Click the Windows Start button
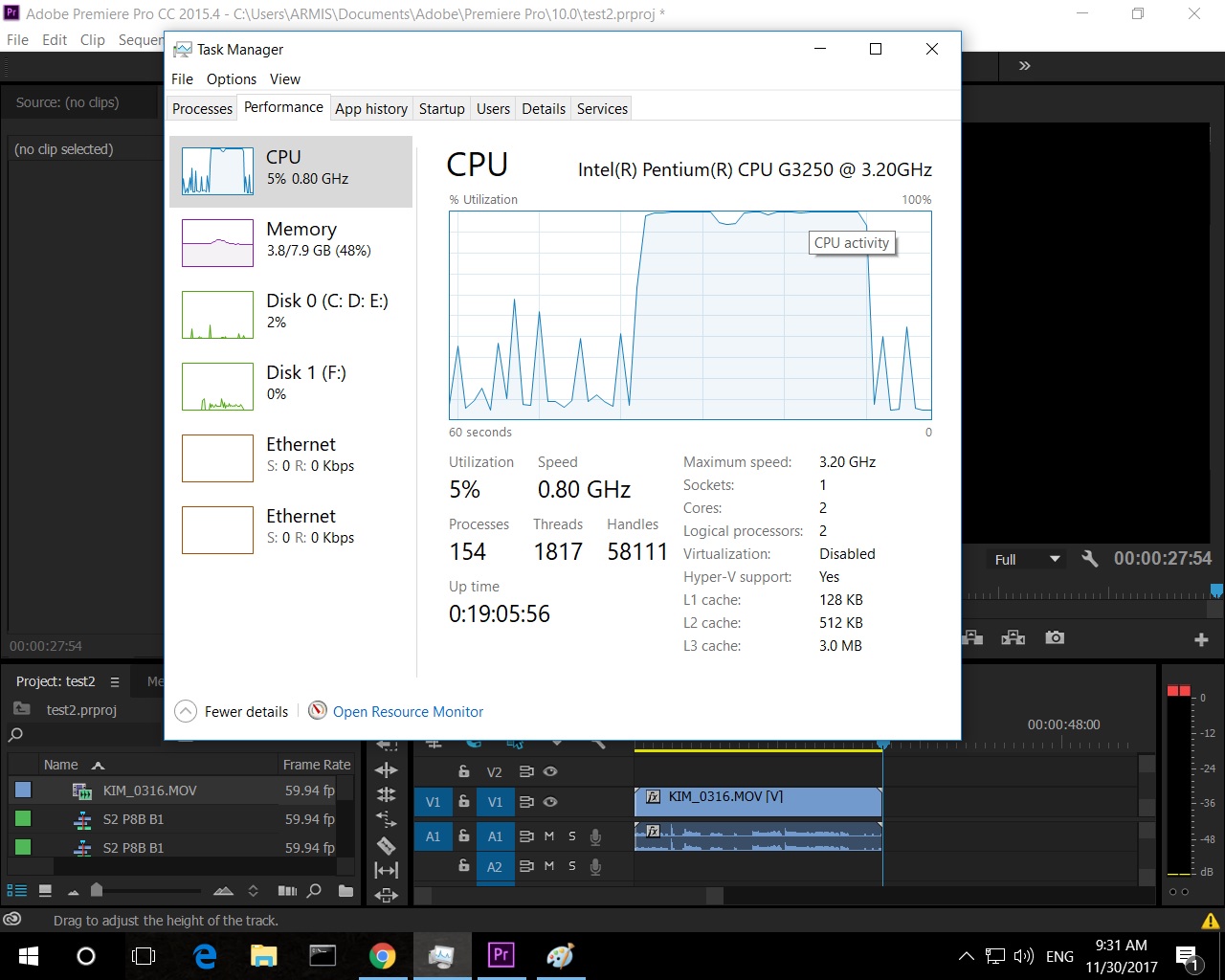1225x980 pixels. [29, 955]
